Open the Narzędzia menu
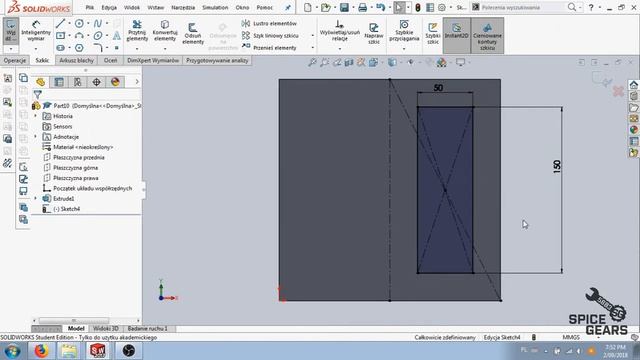The image size is (640, 360). 183,7
